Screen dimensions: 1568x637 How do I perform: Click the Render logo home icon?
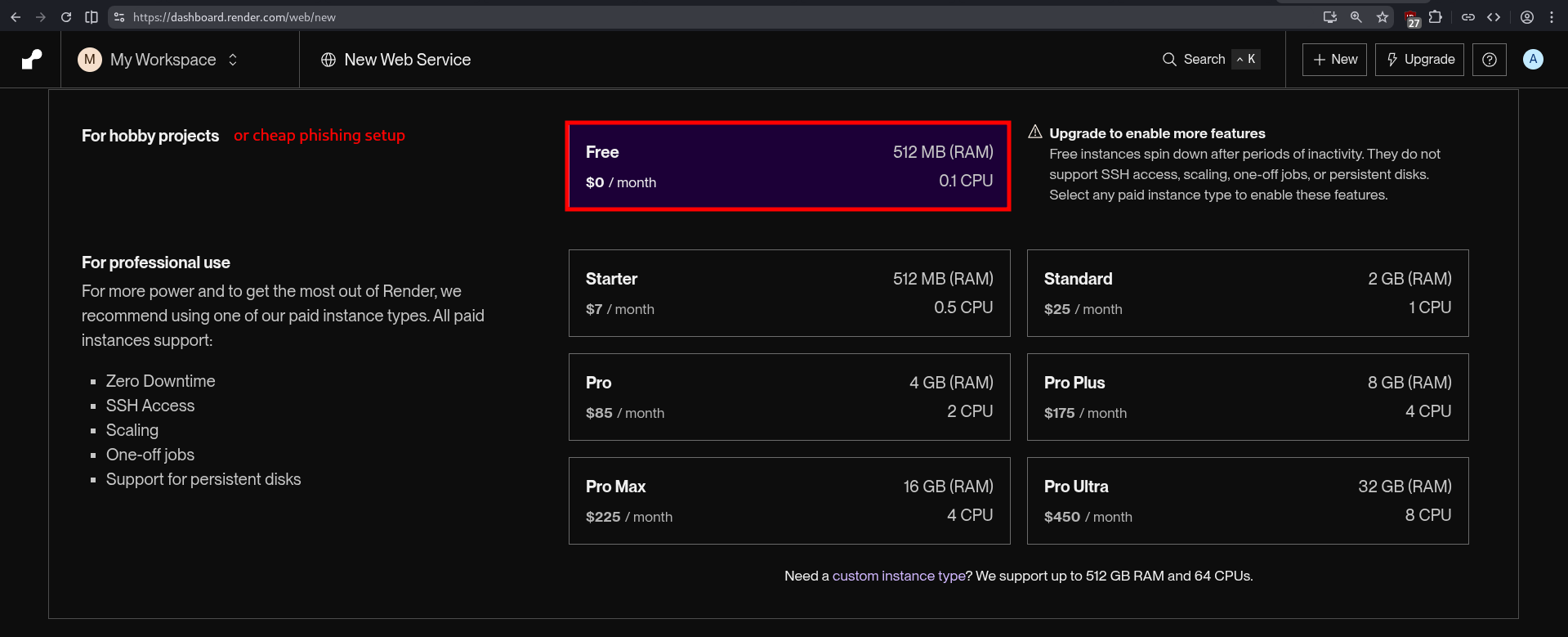click(31, 60)
